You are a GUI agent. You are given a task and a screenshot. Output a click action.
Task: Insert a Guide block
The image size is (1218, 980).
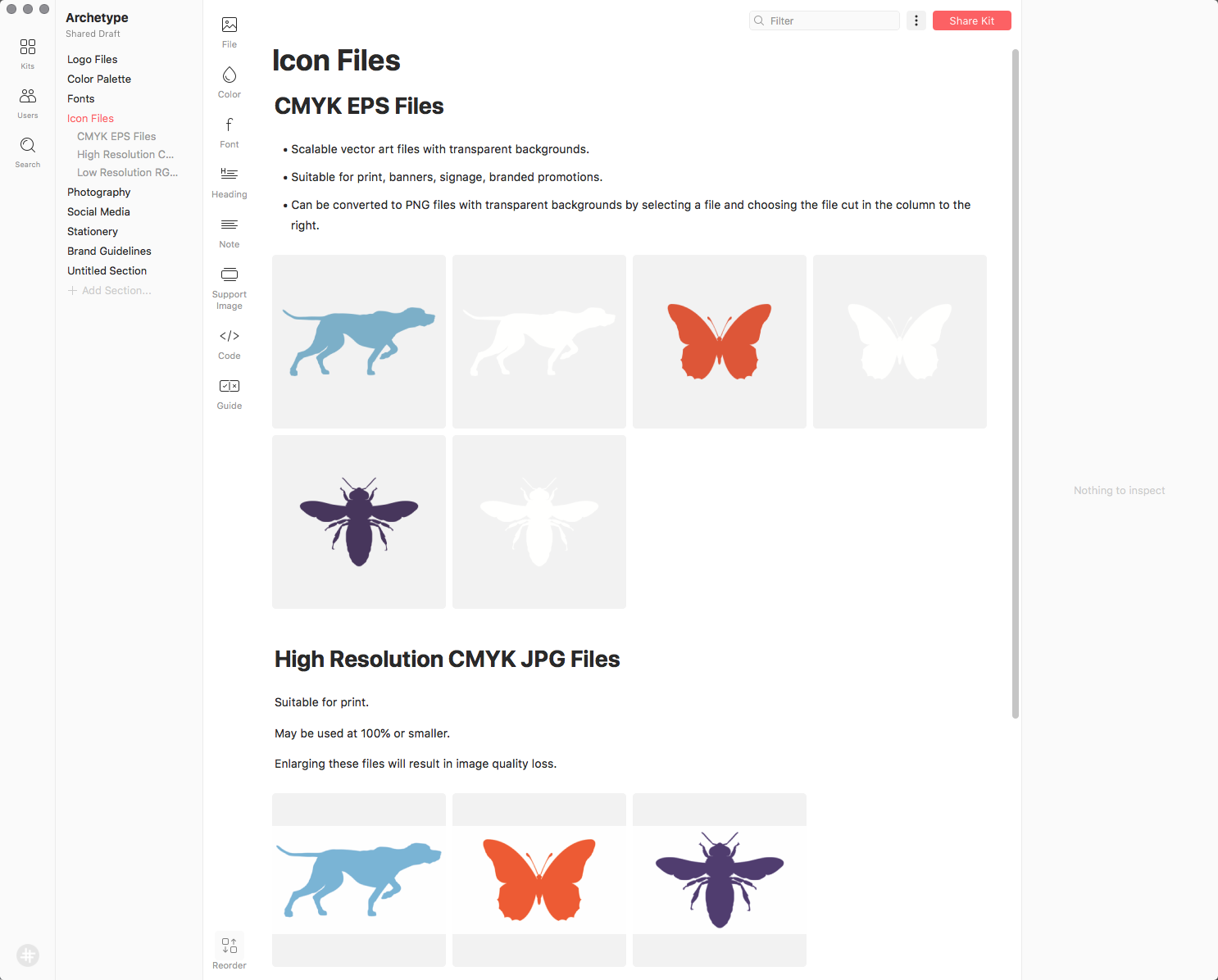point(230,393)
